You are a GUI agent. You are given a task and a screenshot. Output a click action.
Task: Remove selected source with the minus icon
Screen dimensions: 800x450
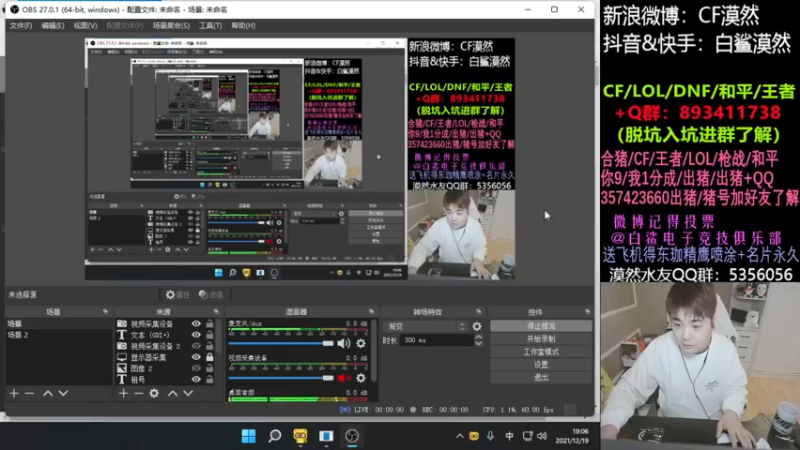tap(138, 393)
